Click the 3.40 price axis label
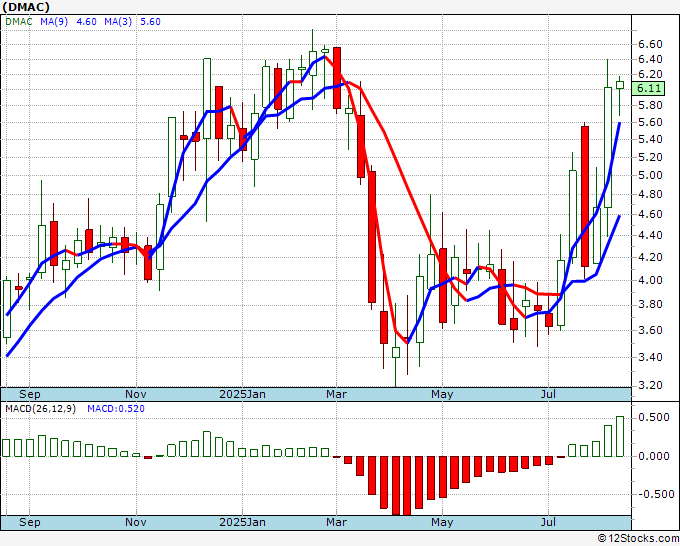Image resolution: width=680 pixels, height=546 pixels. pos(650,357)
